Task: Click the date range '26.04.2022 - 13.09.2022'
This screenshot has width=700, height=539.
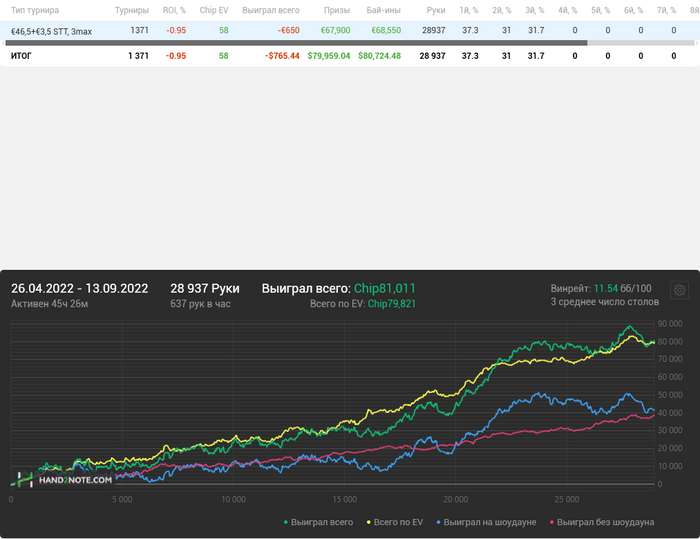Action: point(79,288)
